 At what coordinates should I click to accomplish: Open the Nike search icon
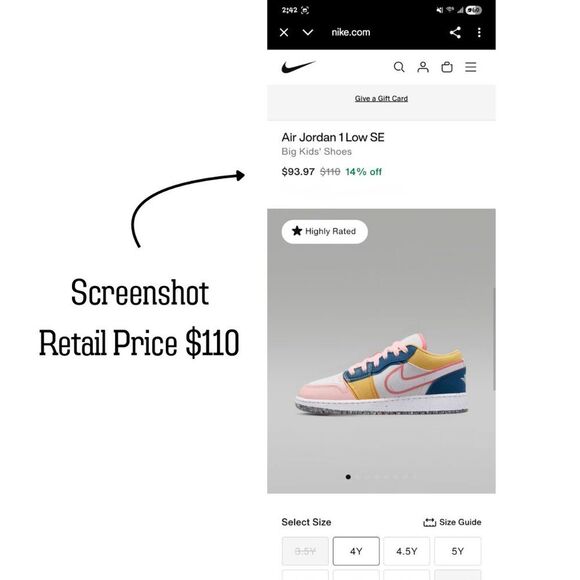[x=399, y=67]
